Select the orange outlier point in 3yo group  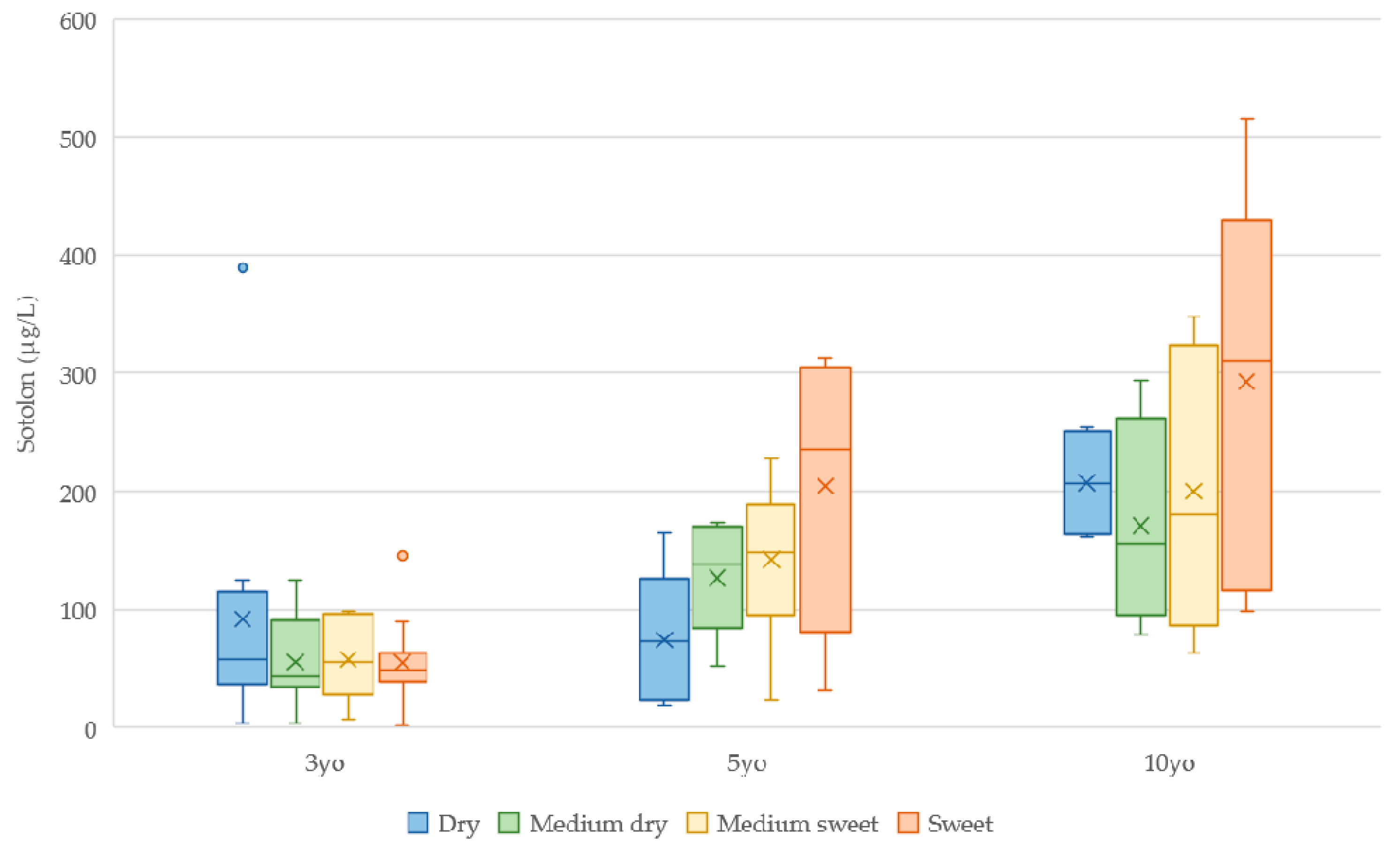[x=402, y=556]
